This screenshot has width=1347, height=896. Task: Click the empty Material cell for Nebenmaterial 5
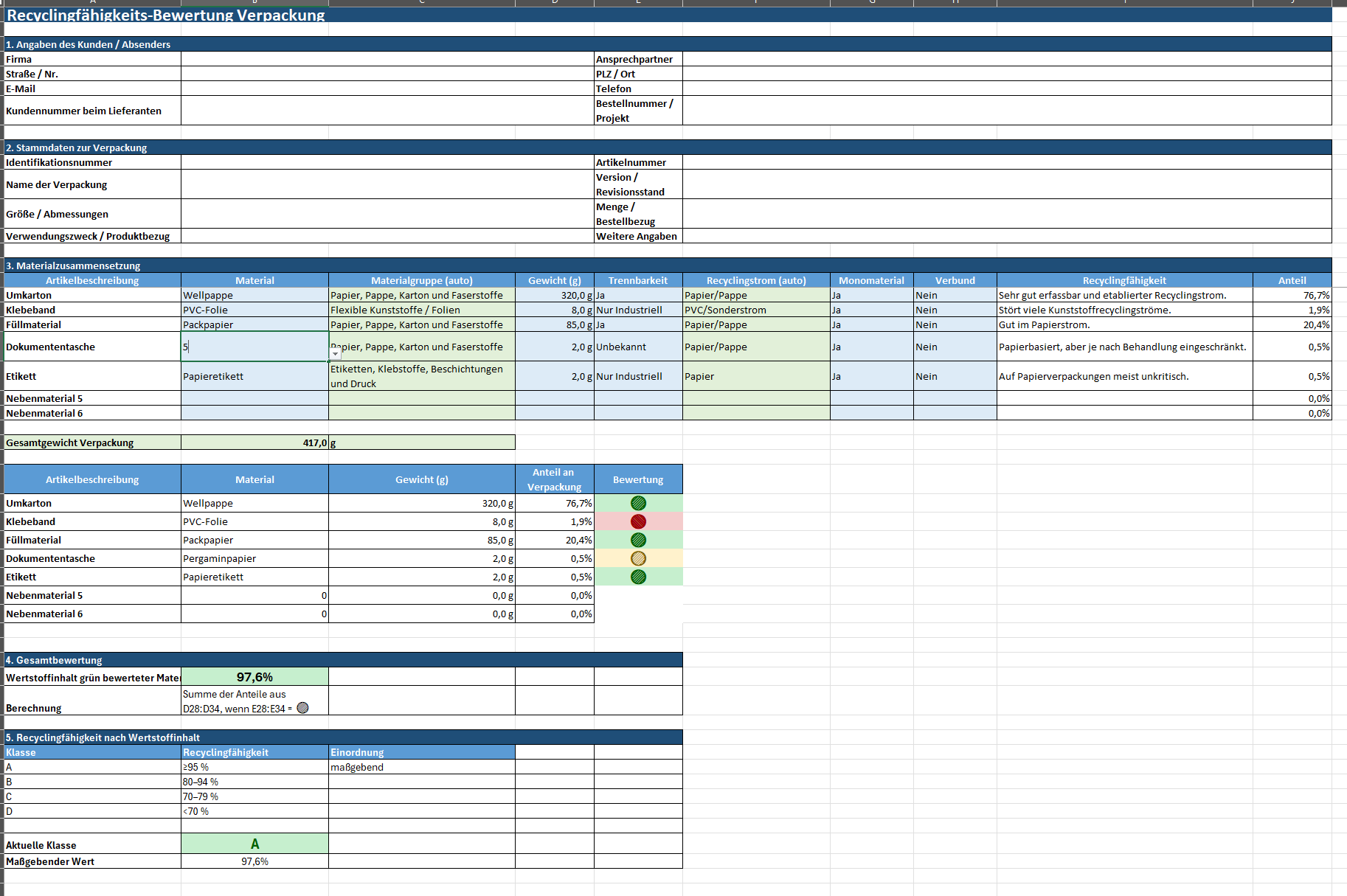click(x=254, y=398)
